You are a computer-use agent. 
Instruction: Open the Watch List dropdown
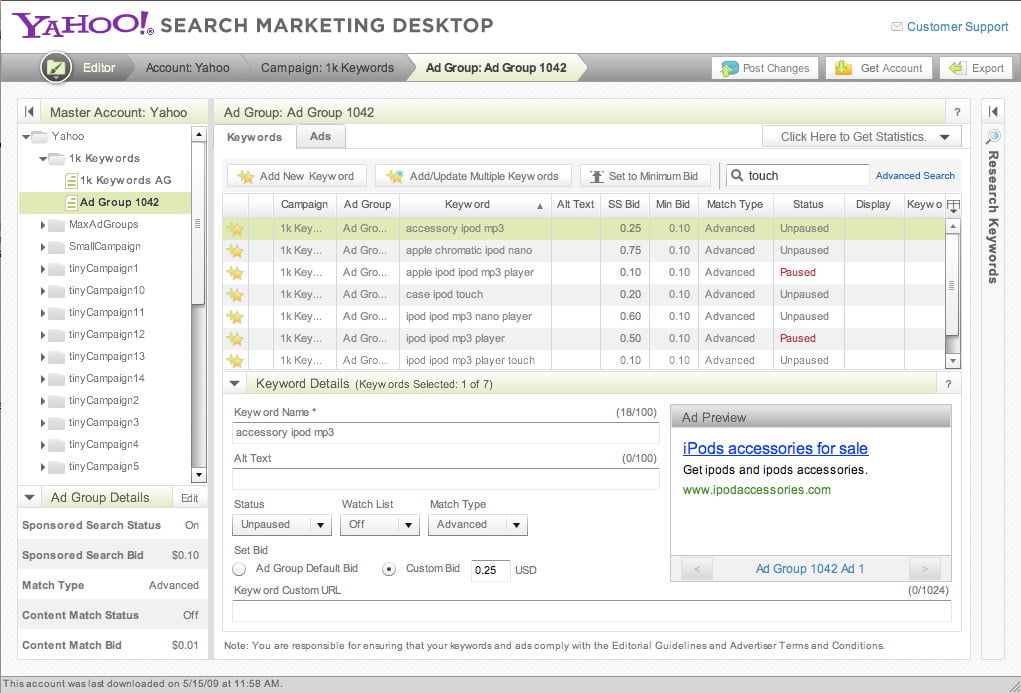coord(380,525)
